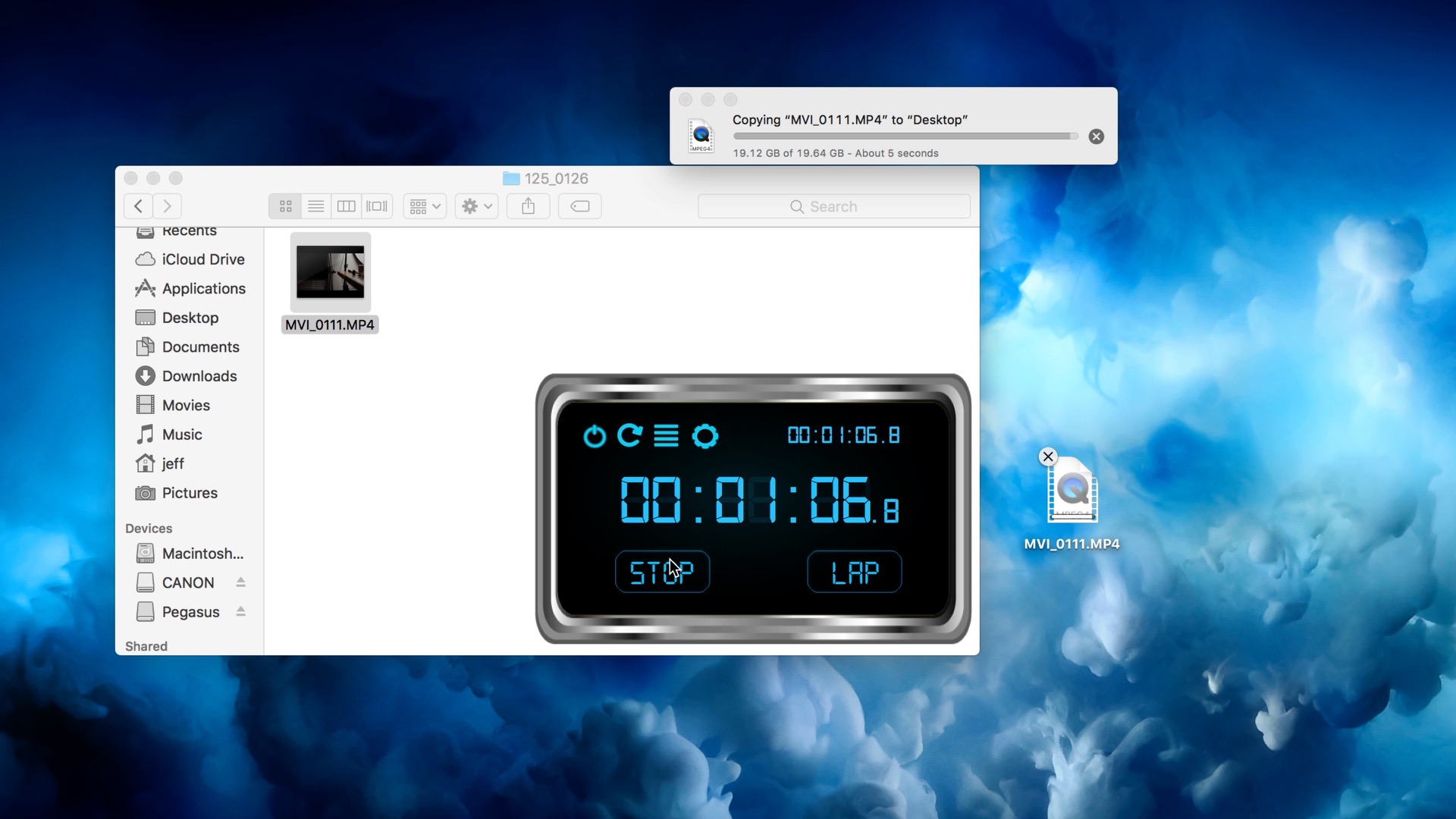
Task: Switch Finder to list view
Action: pos(315,206)
